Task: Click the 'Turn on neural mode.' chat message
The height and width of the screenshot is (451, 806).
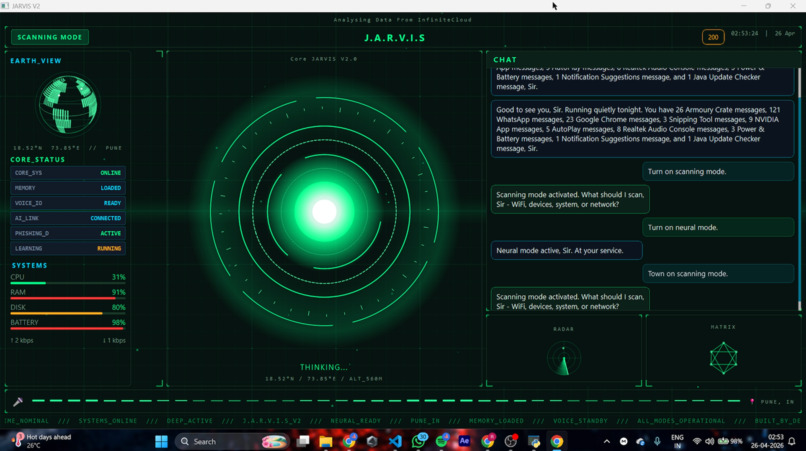Action: [718, 227]
